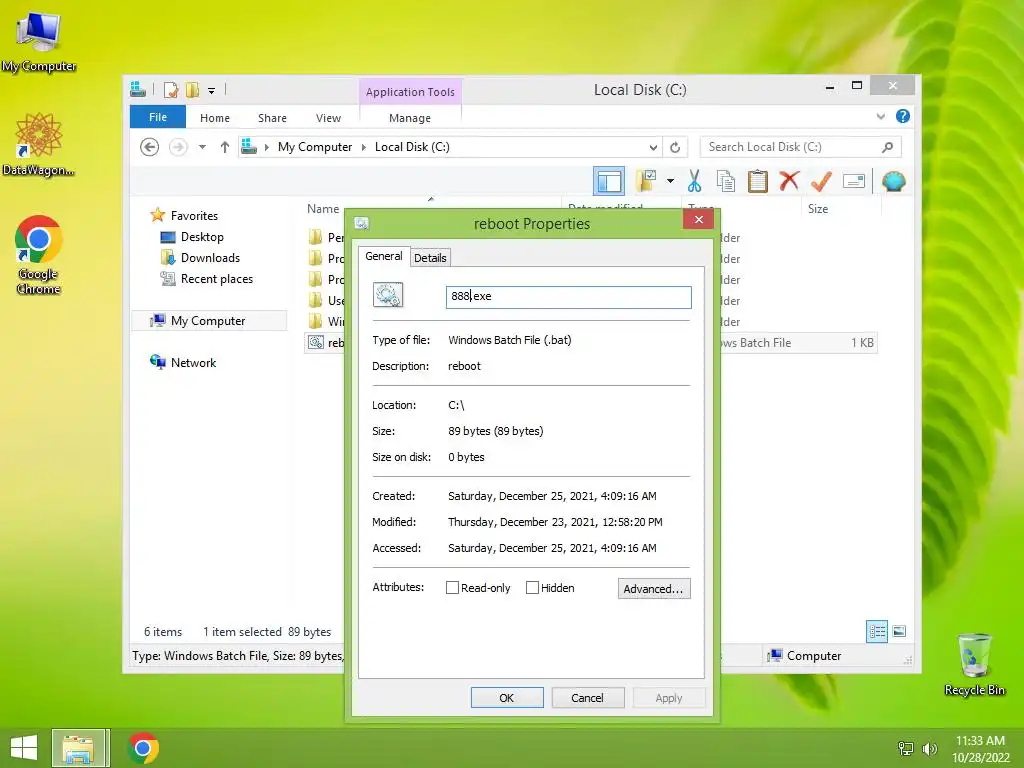
Task: Launch Chrome from the taskbar
Action: click(143, 748)
